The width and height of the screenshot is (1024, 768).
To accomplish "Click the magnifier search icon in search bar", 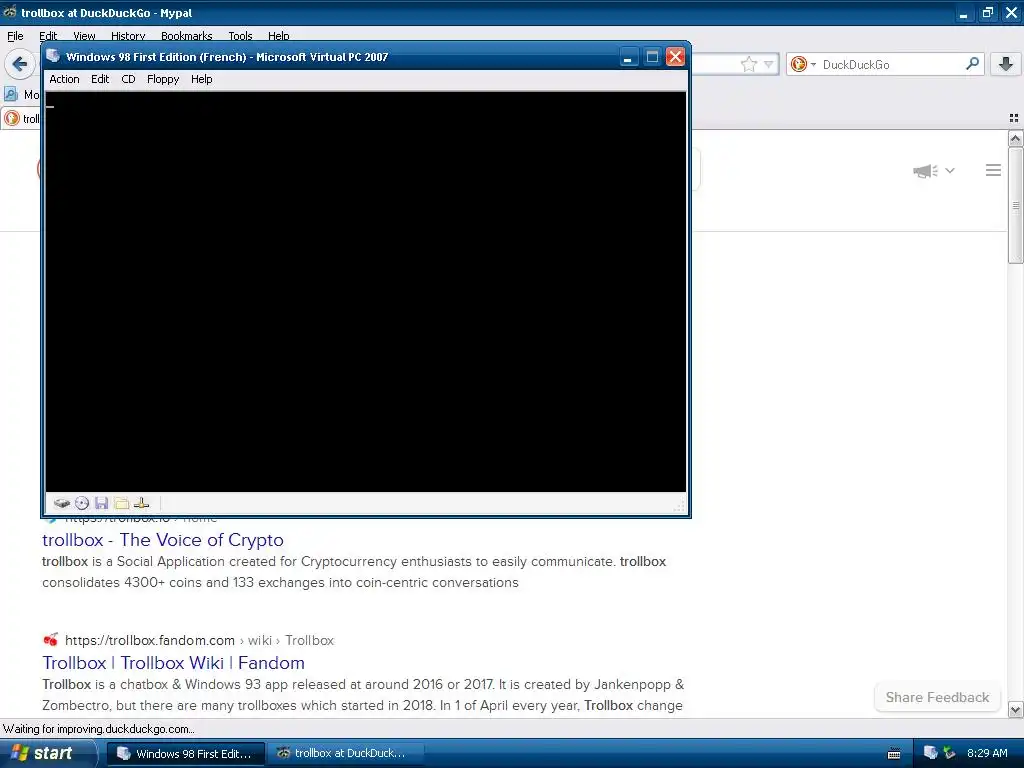I will point(972,63).
